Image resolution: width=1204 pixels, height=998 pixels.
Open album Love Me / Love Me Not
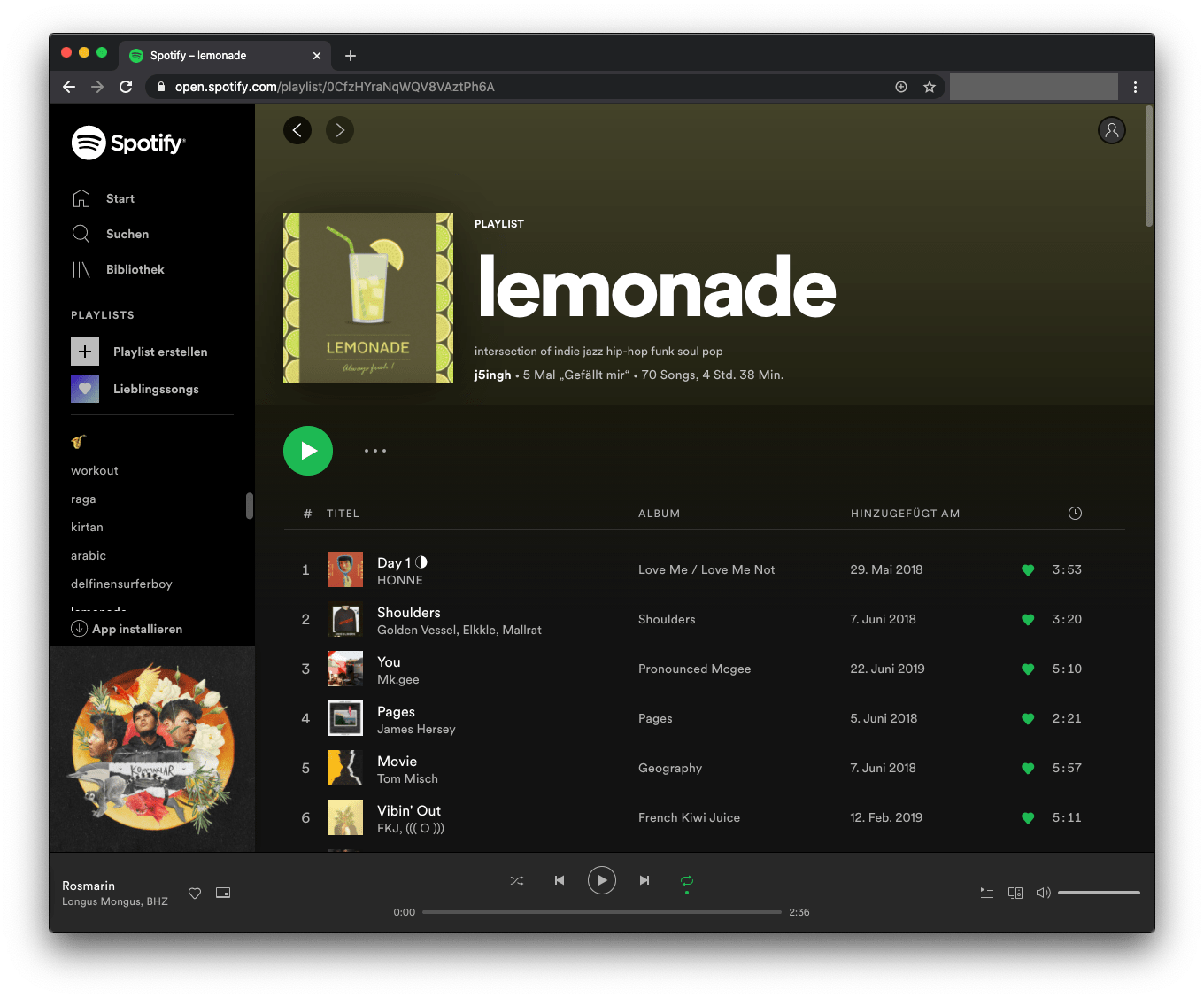[706, 569]
